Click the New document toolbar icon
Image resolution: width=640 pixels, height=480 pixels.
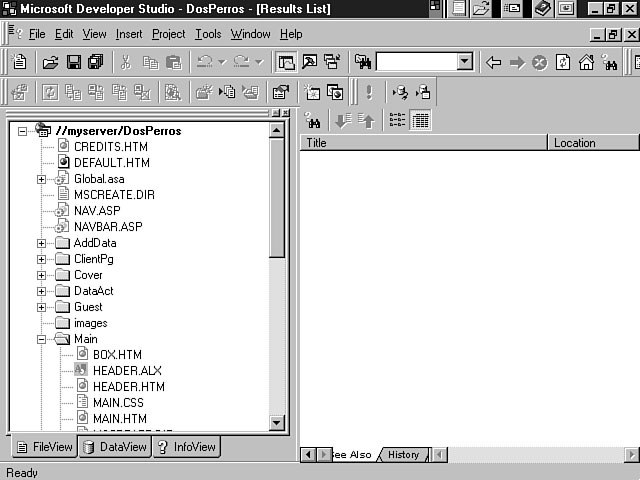tap(19, 62)
